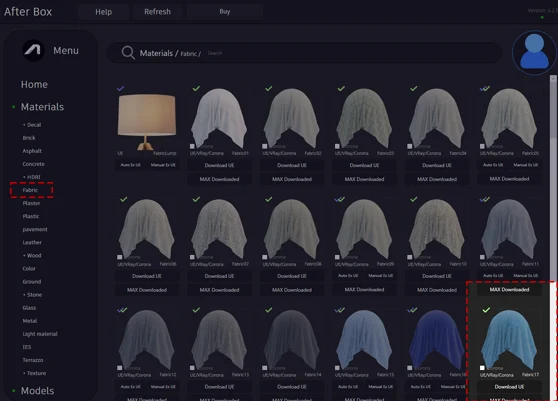Screen dimensions: 558x401
Task: Expand the HDRI category in sidebar
Action: pos(32,177)
